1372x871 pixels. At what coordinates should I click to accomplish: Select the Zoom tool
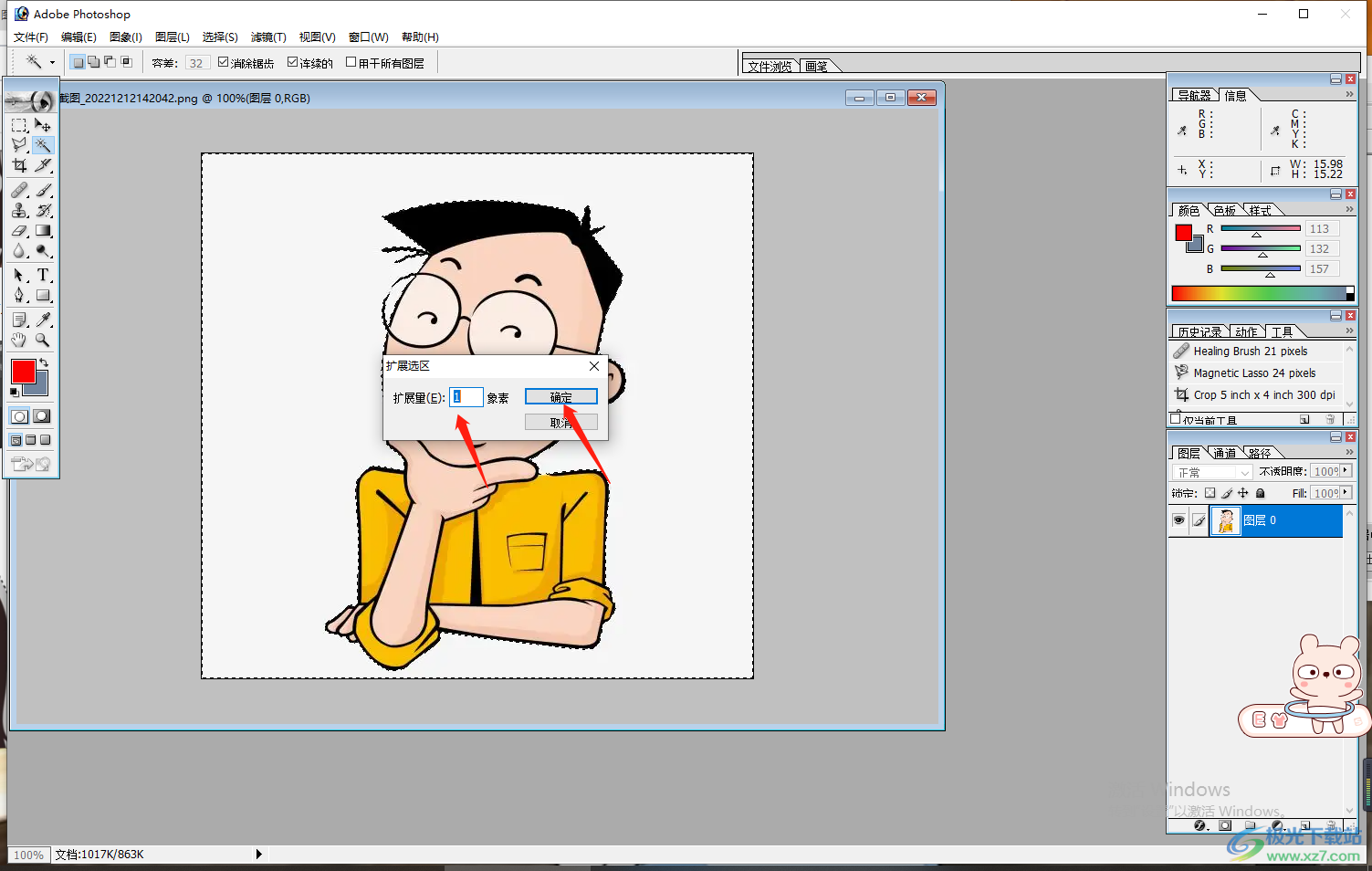tap(43, 340)
